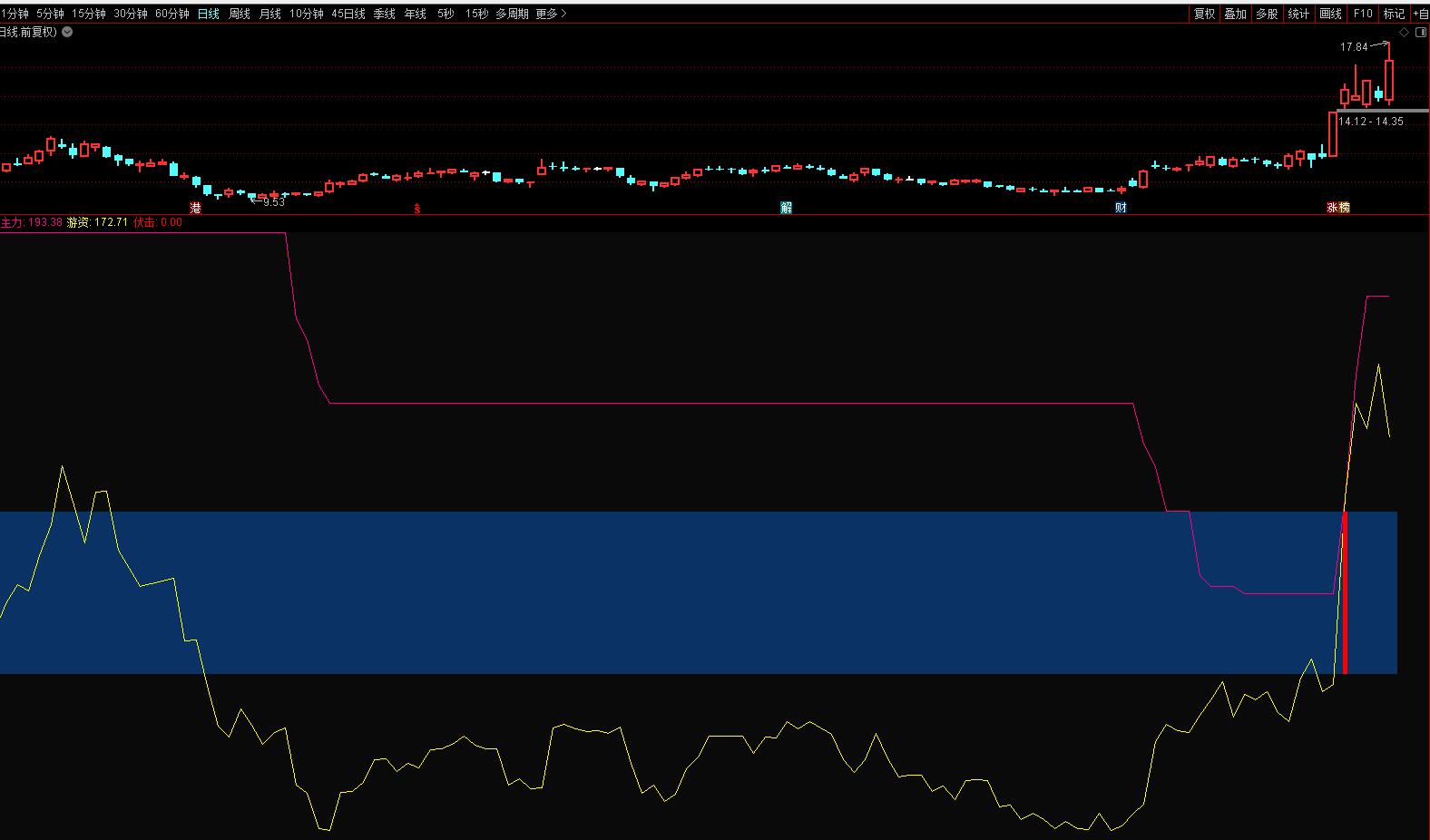1430x840 pixels.
Task: Click the red vertical signal bar in indicator
Action: tap(1345, 592)
